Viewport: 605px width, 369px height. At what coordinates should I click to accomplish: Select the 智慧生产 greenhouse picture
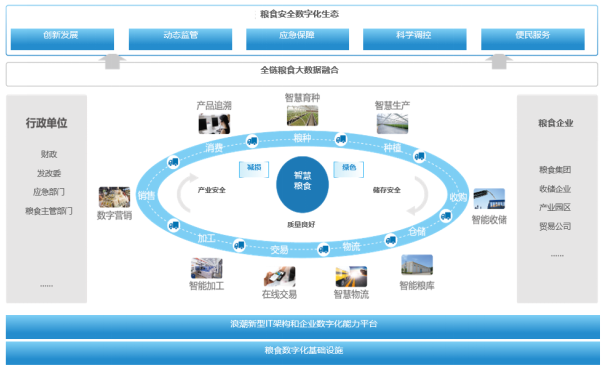pos(392,124)
